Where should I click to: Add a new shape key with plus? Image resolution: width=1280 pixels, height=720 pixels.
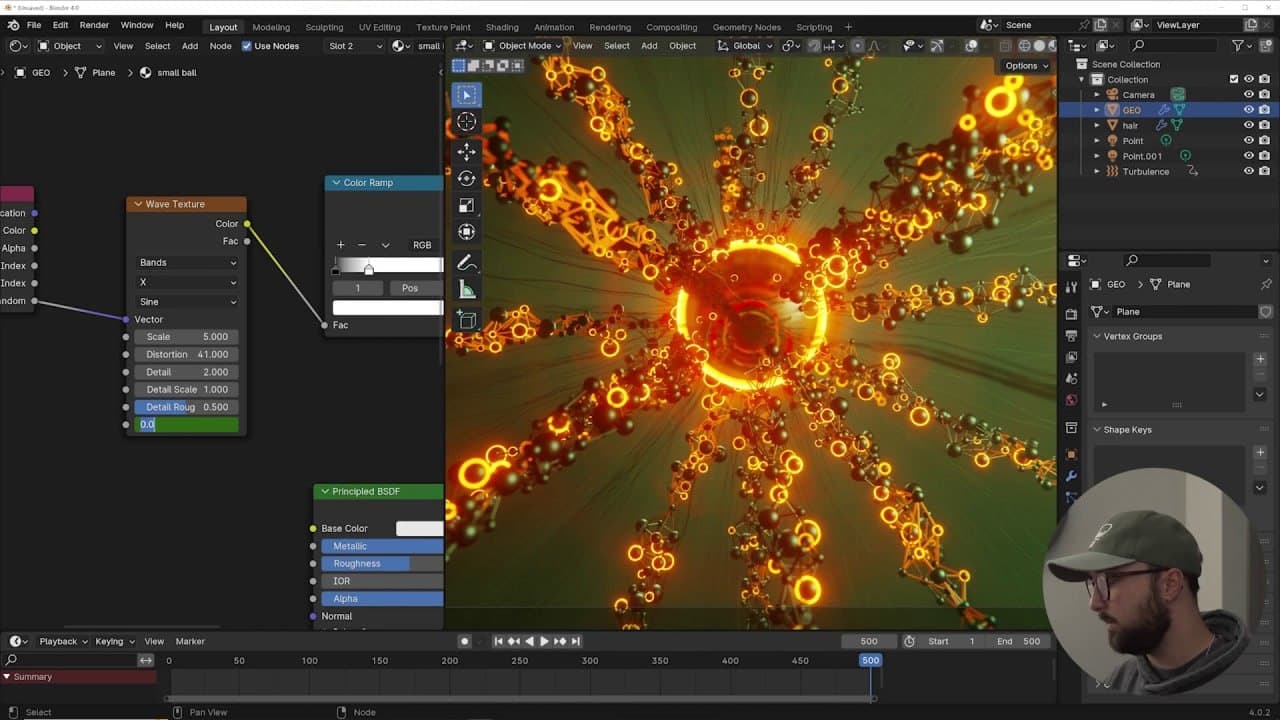(1260, 452)
